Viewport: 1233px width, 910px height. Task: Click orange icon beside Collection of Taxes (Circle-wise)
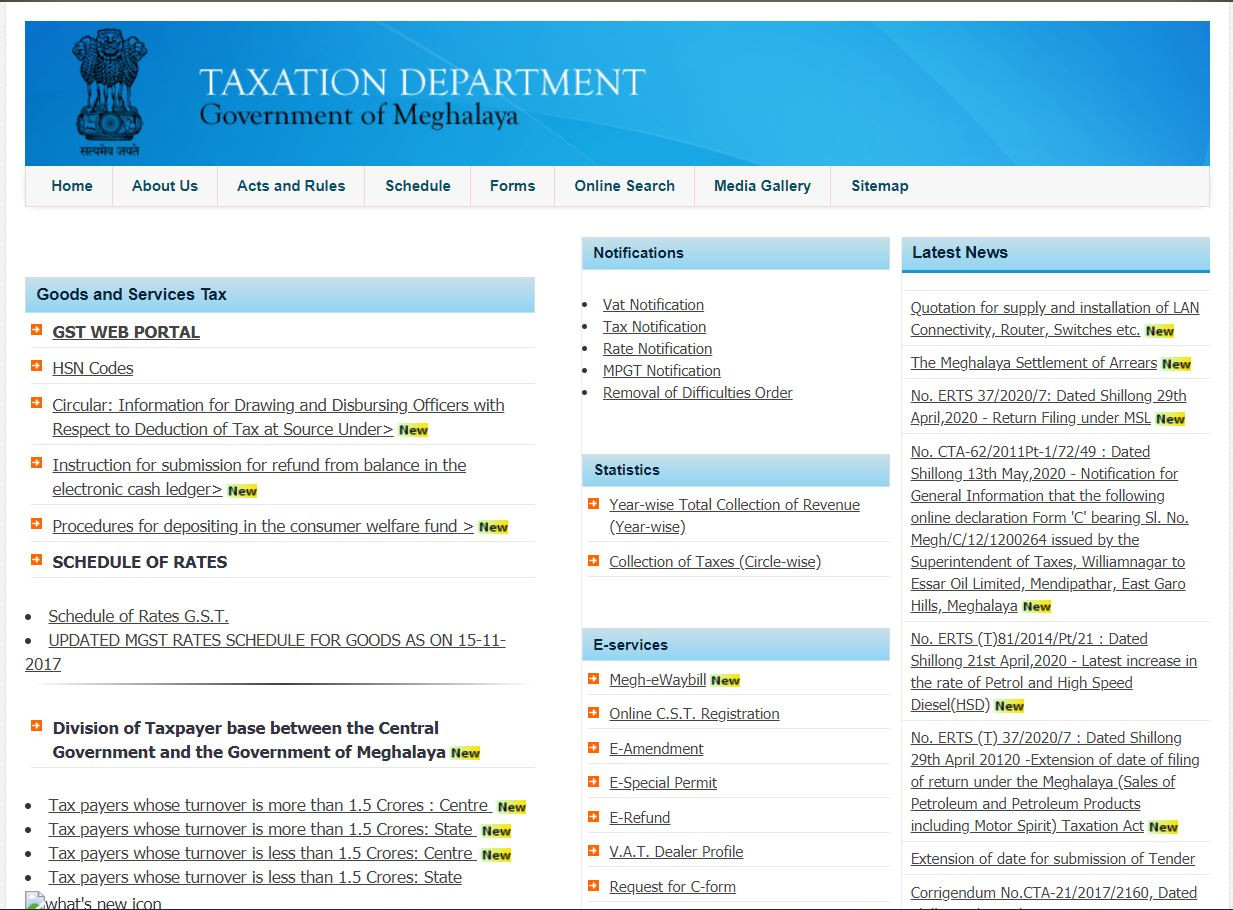coord(594,561)
